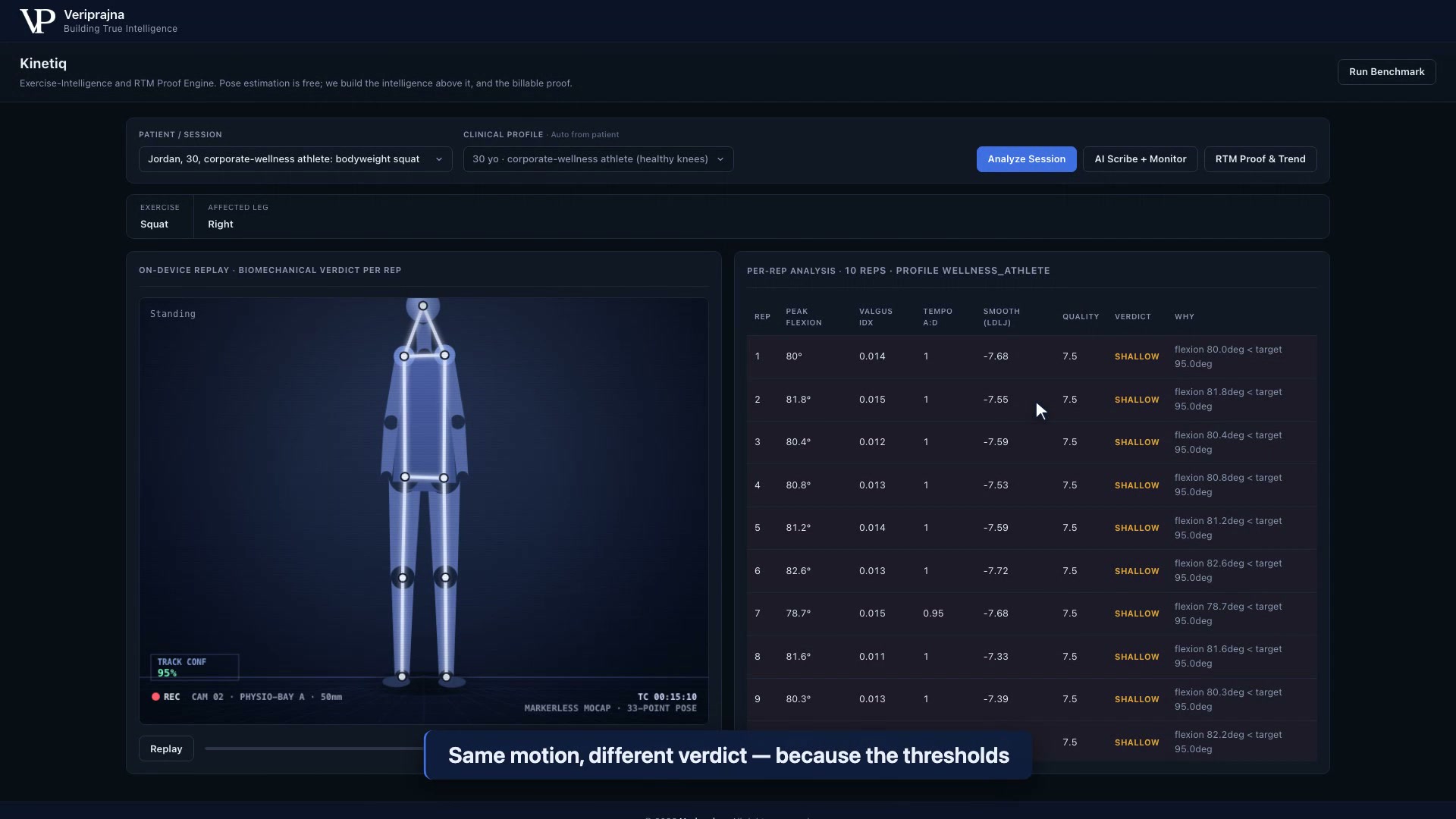Click the VERDICT column header
This screenshot has height=819, width=1456.
point(1132,317)
